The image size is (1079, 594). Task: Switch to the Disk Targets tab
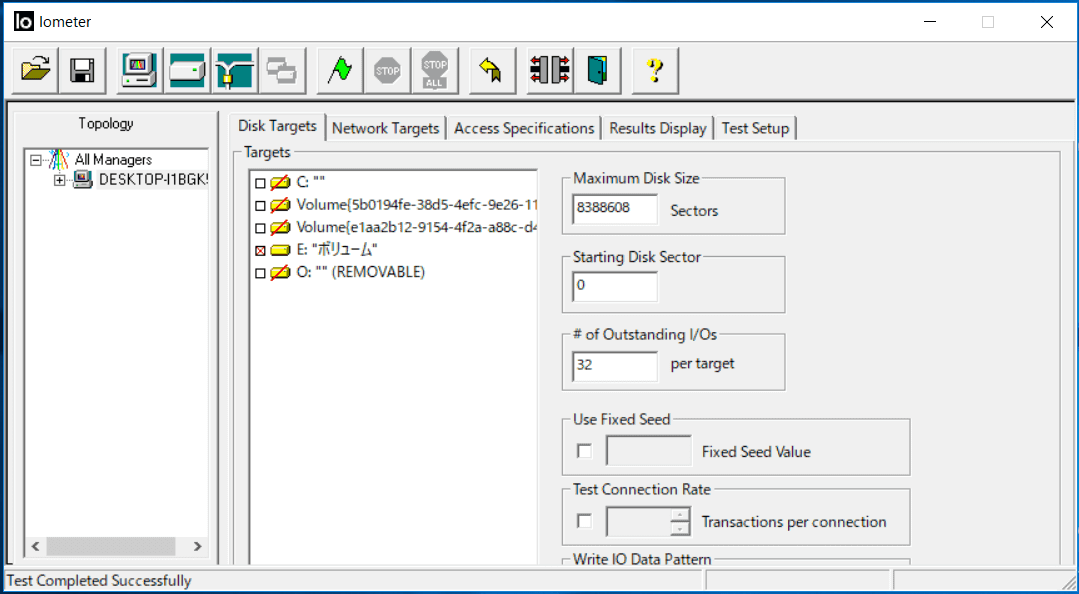coord(277,127)
